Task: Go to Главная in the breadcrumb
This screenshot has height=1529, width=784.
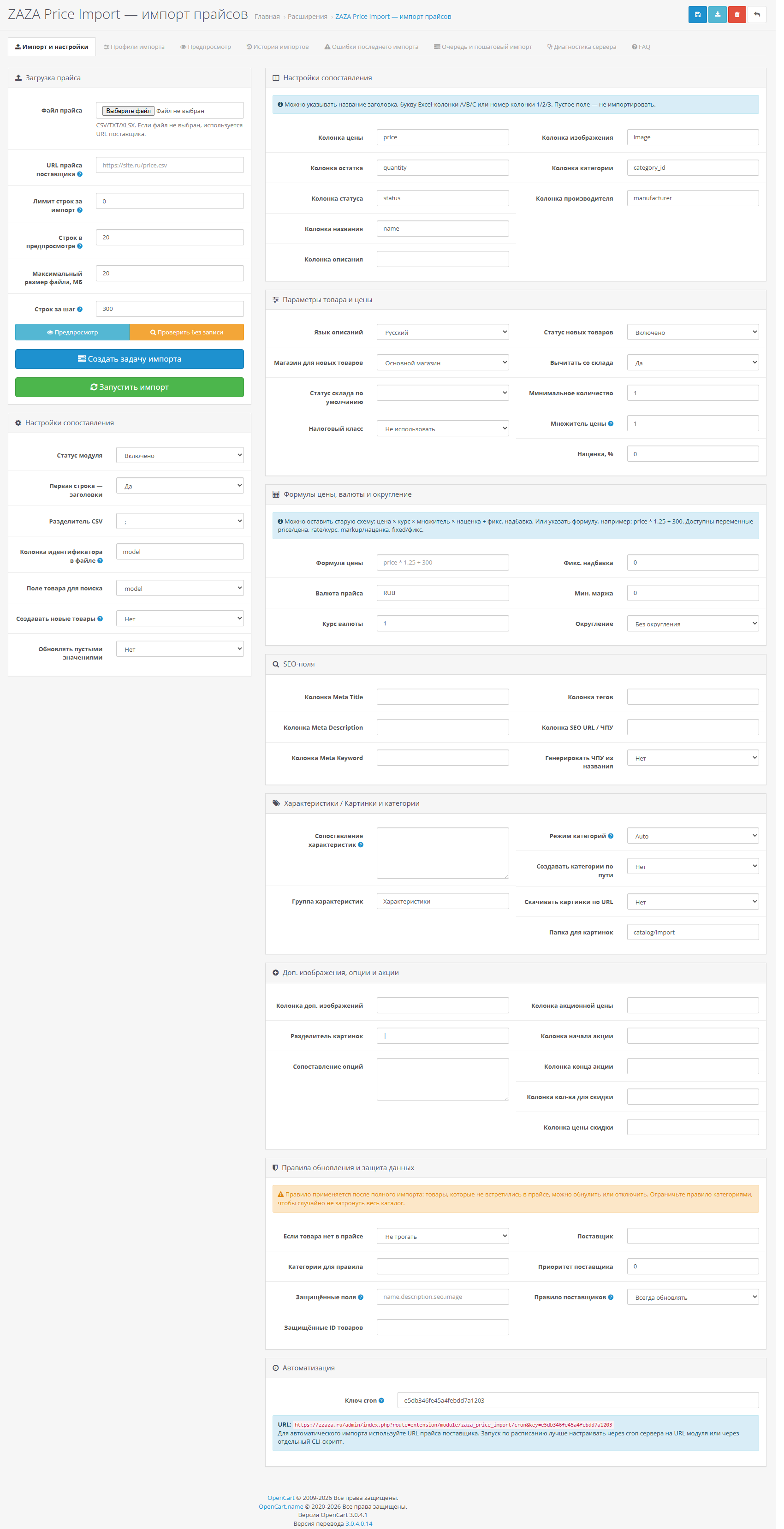Action: tap(267, 17)
